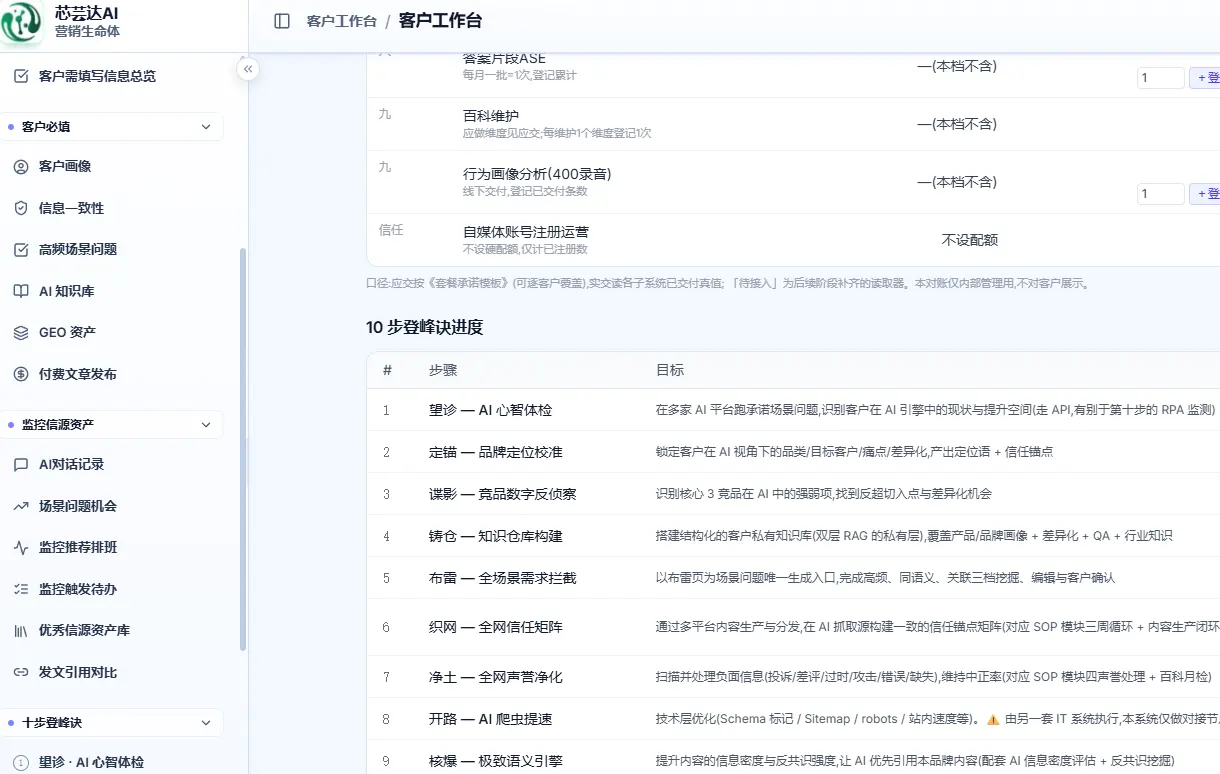
Task: Click the 10 步登峰诀进度 heading
Action: 425,327
